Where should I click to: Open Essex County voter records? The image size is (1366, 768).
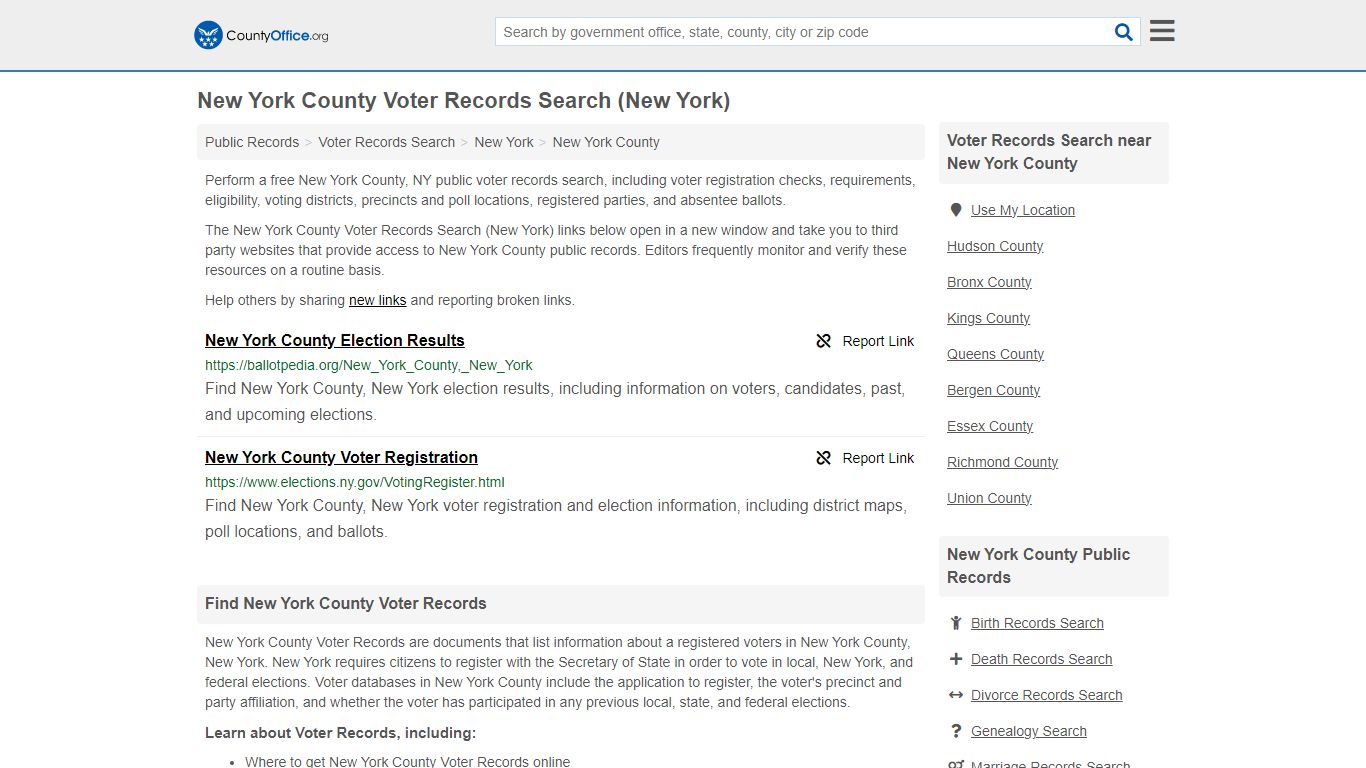[990, 426]
